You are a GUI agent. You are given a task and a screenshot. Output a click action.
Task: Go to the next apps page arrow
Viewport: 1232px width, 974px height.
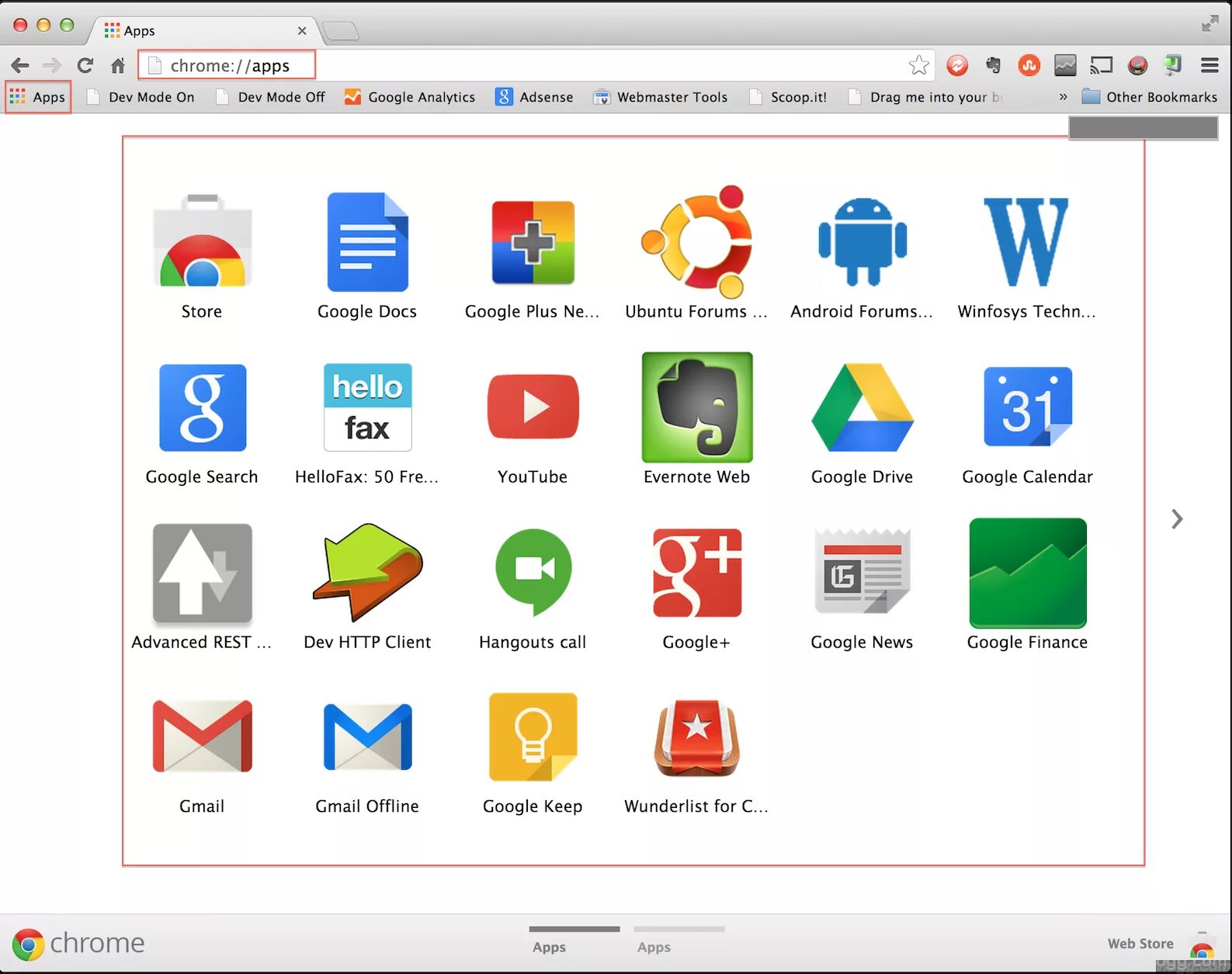pyautogui.click(x=1177, y=519)
